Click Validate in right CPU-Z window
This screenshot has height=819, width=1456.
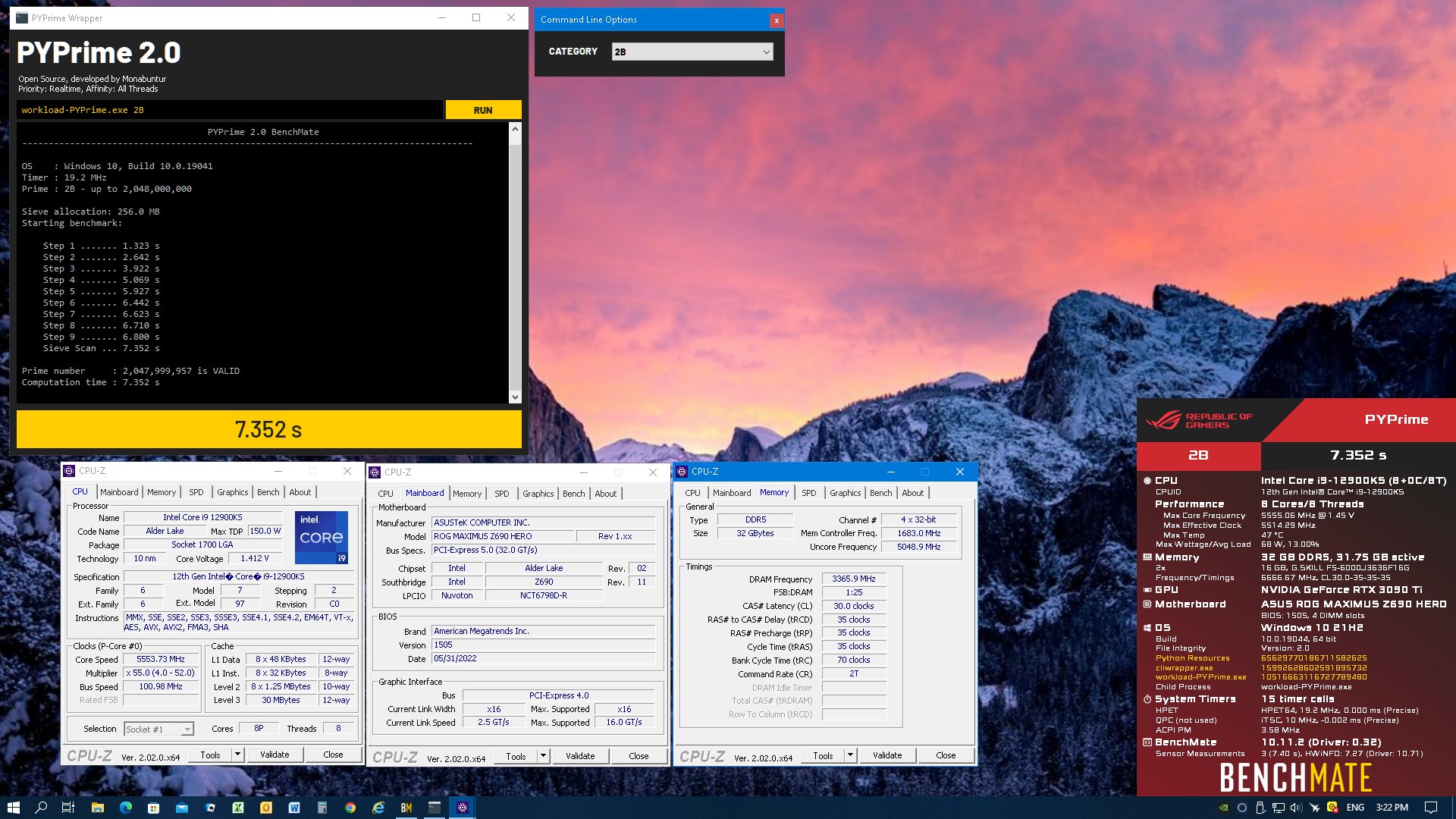pyautogui.click(x=887, y=755)
